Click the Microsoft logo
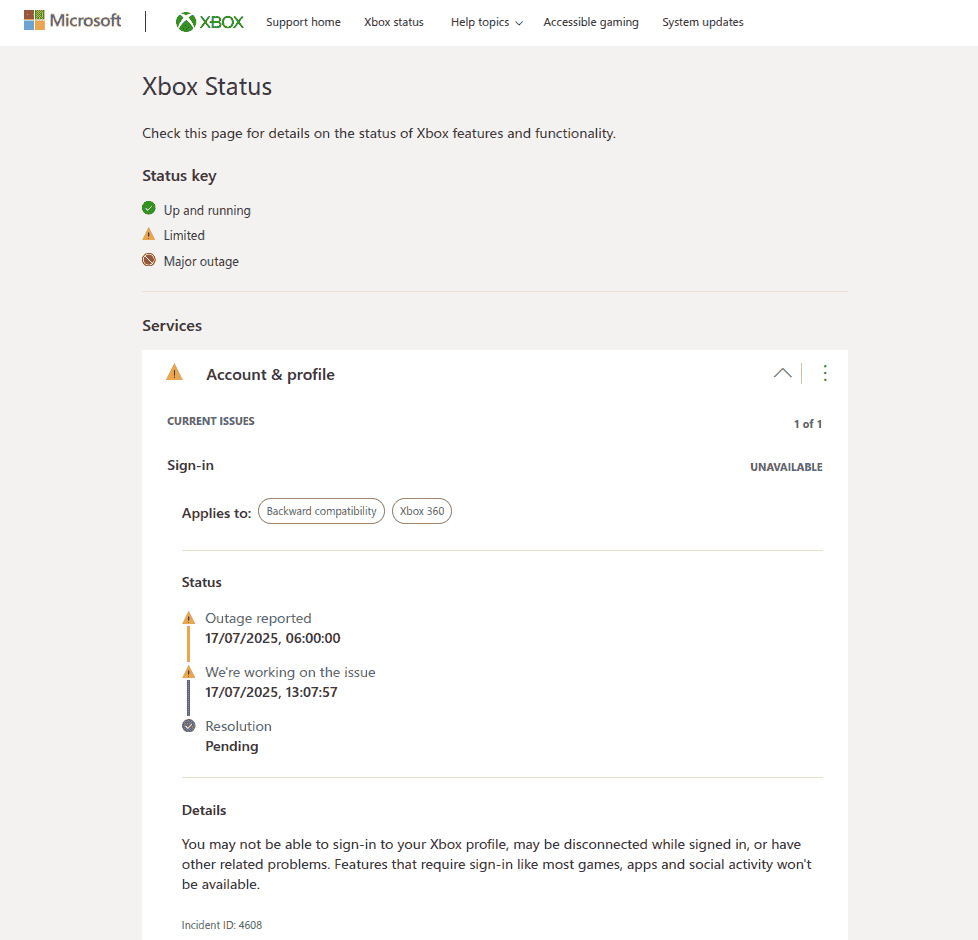 [x=72, y=21]
